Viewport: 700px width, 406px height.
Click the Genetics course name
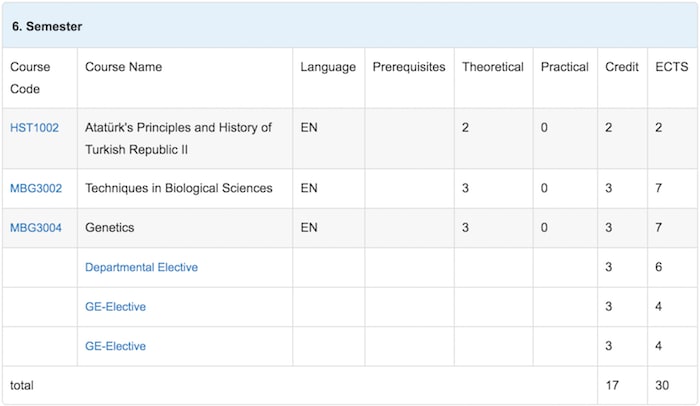pyautogui.click(x=109, y=228)
